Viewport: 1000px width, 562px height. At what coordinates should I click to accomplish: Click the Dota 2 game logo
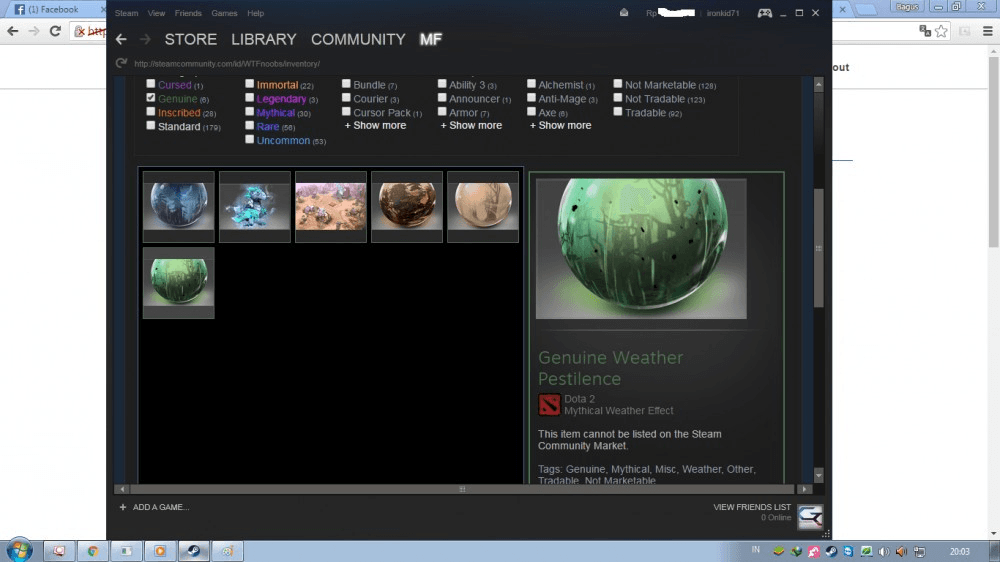549,405
